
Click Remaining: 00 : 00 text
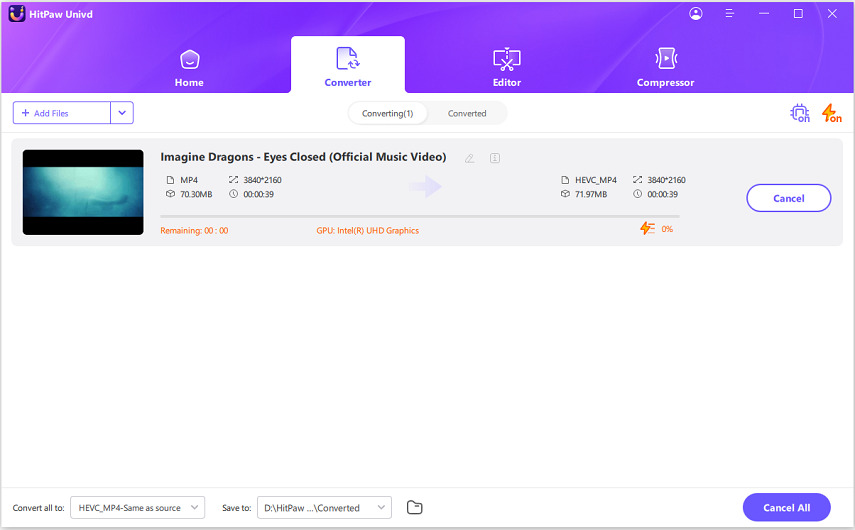tap(194, 231)
